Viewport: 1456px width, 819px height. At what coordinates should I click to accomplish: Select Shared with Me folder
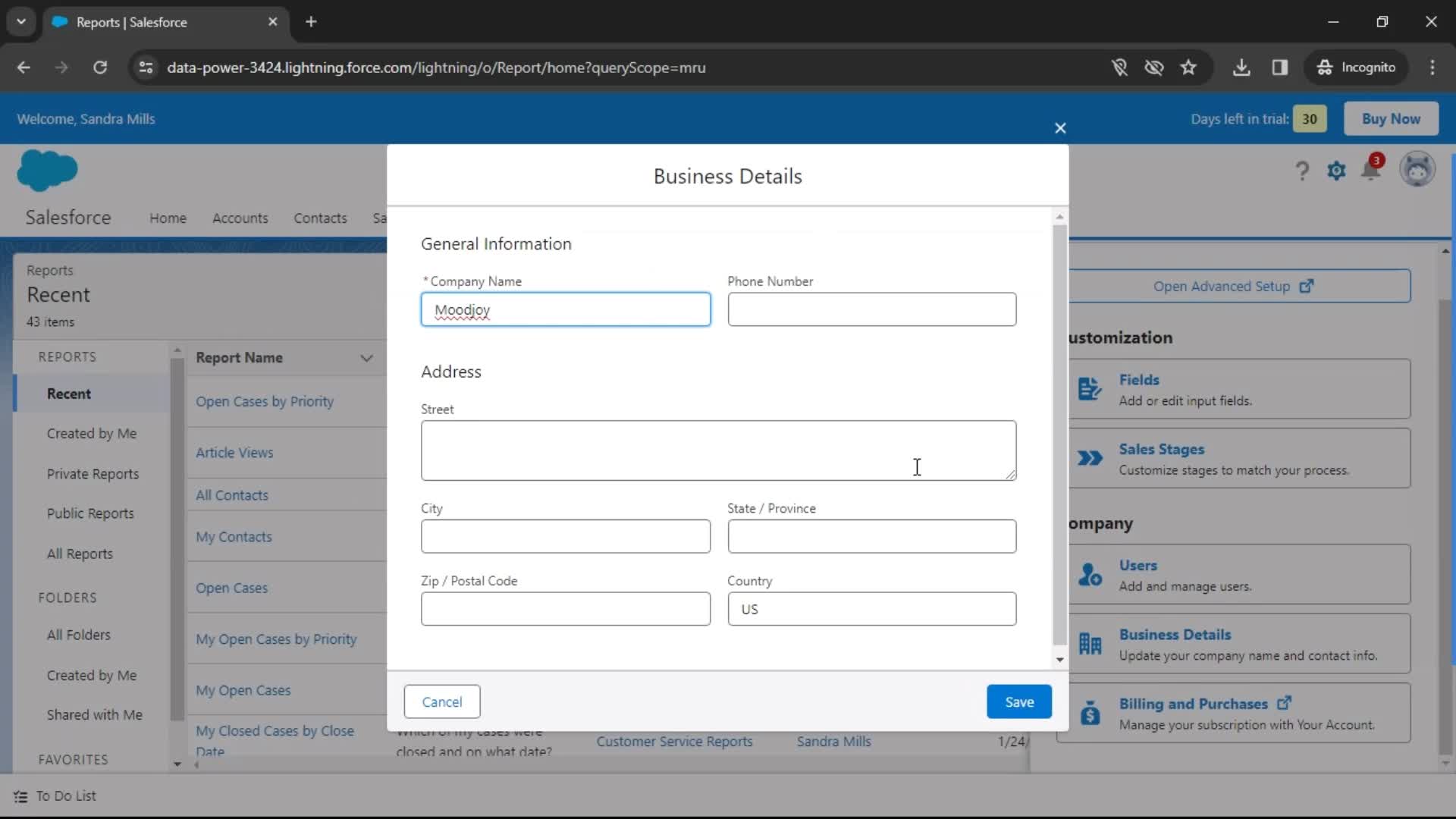coord(95,715)
